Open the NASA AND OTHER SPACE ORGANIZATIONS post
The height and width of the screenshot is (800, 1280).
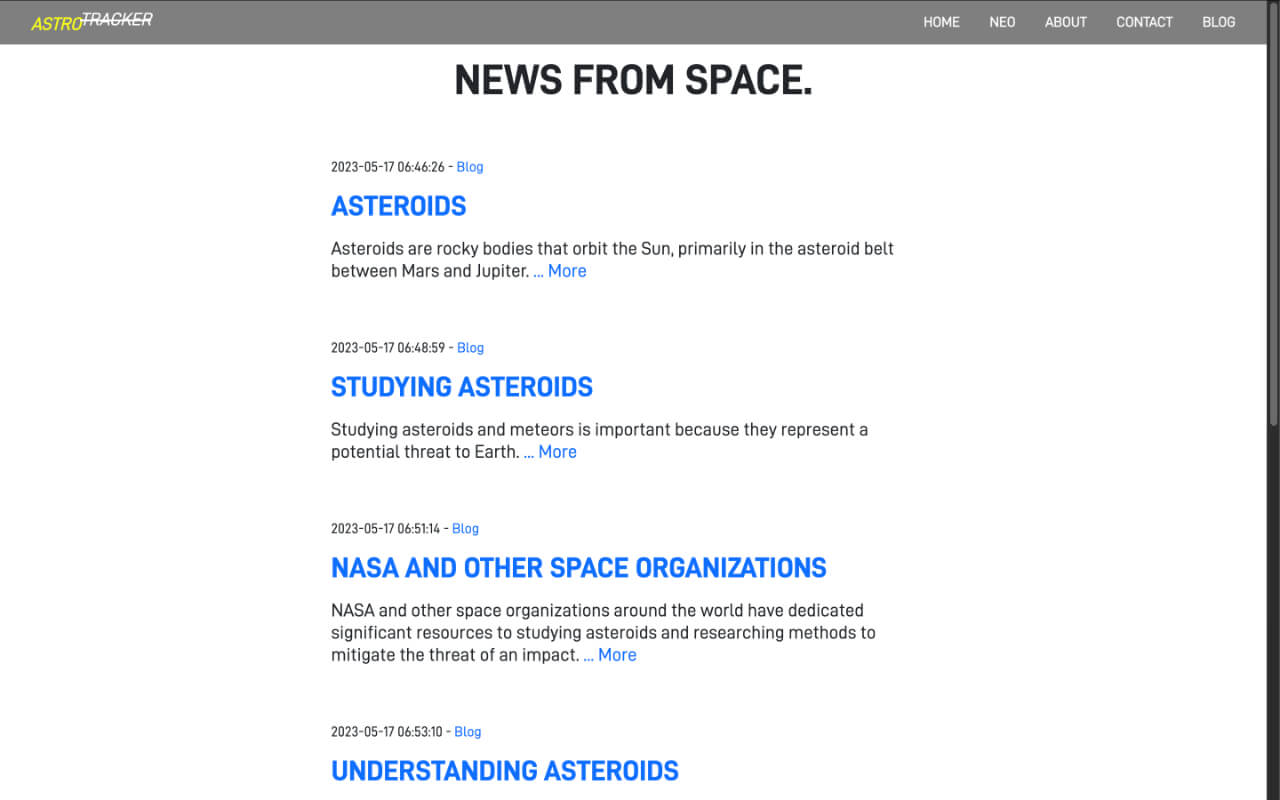579,567
